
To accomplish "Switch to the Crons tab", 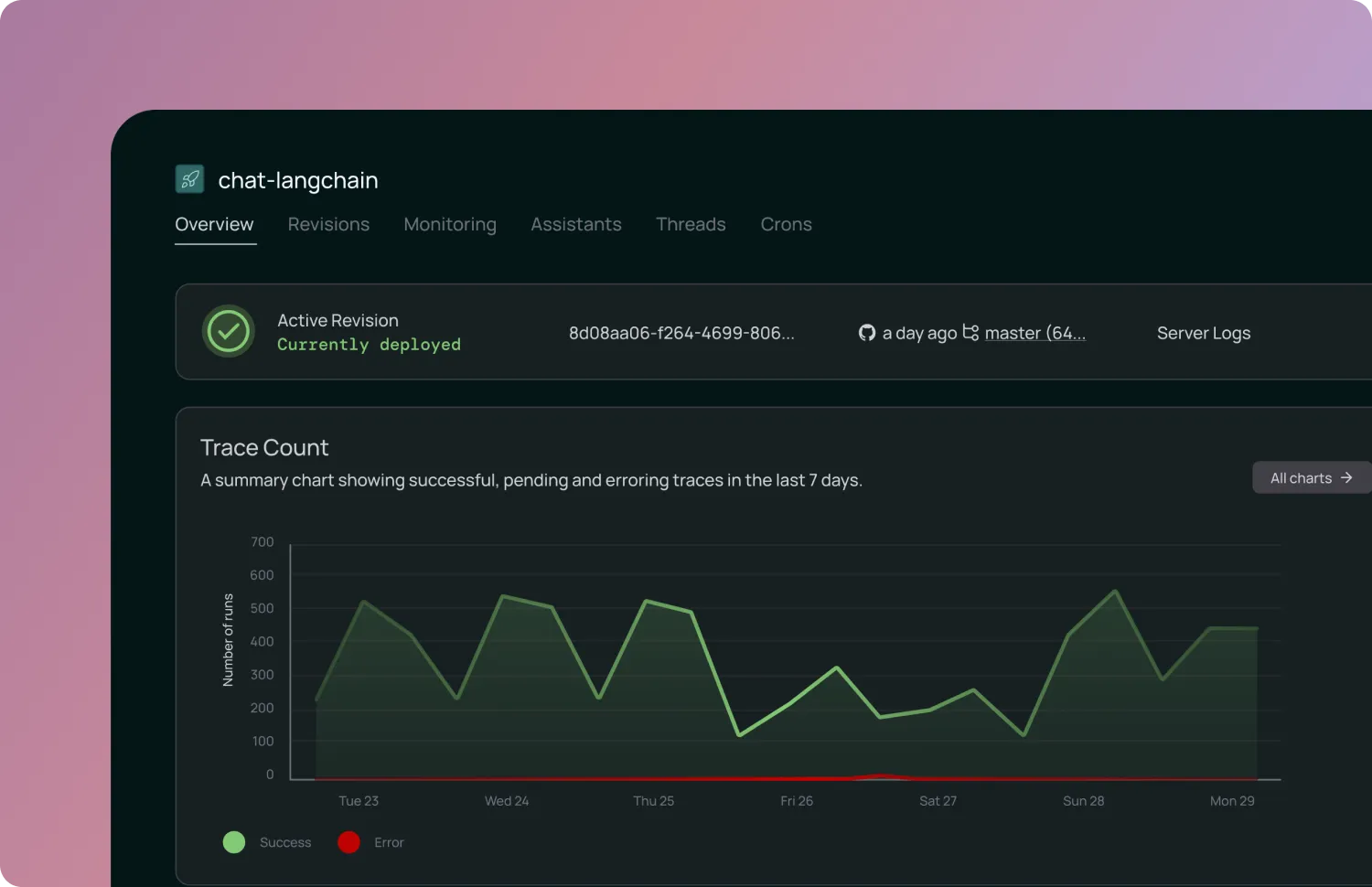I will (786, 224).
